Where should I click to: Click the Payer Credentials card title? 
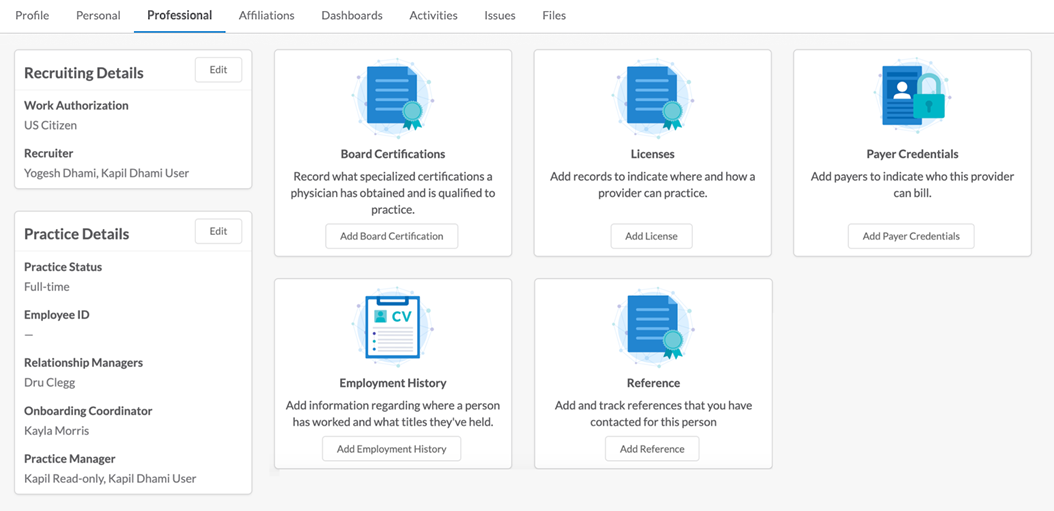(x=913, y=154)
